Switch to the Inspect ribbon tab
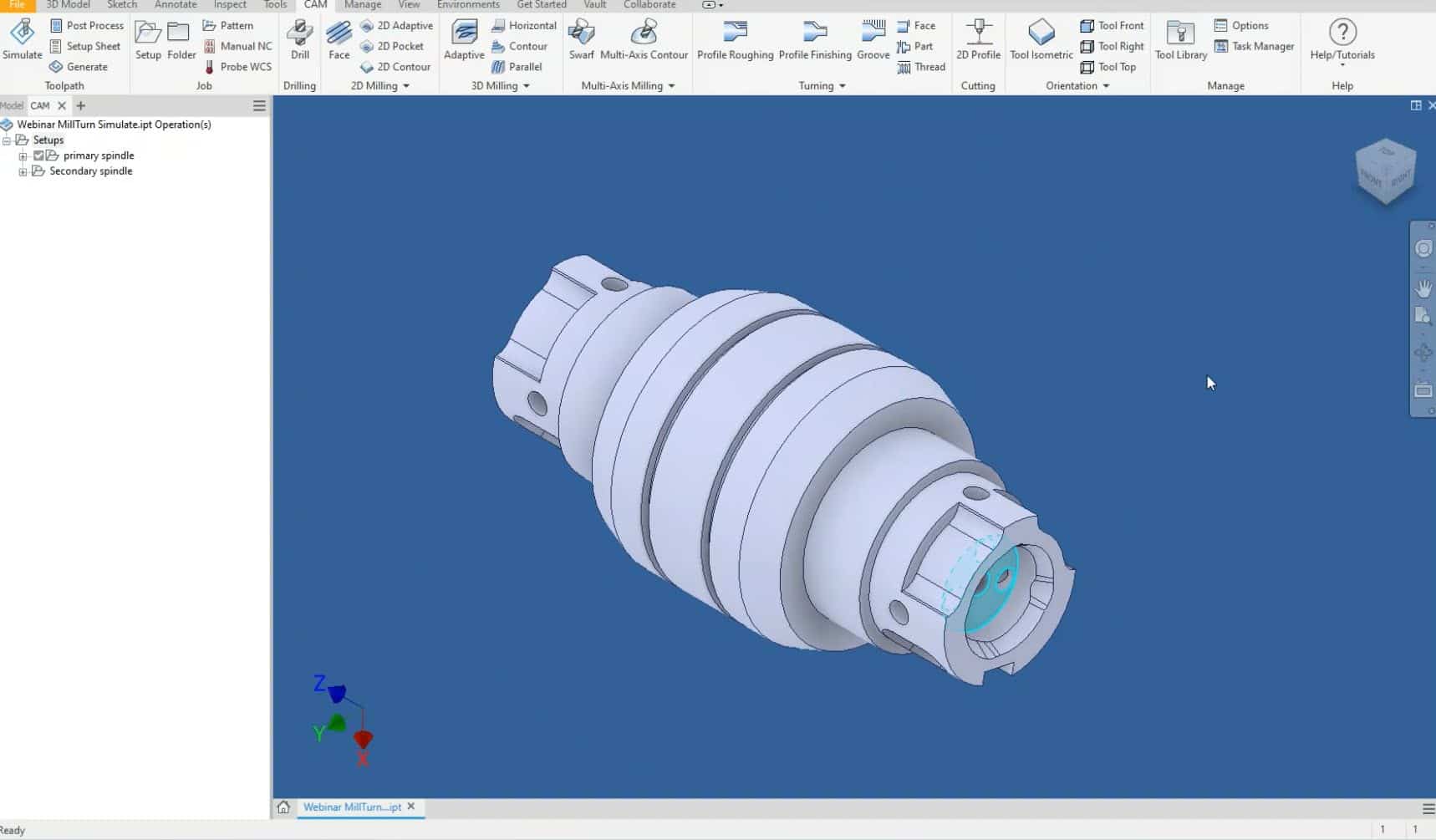Screen dimensions: 1436x840 pyautogui.click(x=230, y=5)
